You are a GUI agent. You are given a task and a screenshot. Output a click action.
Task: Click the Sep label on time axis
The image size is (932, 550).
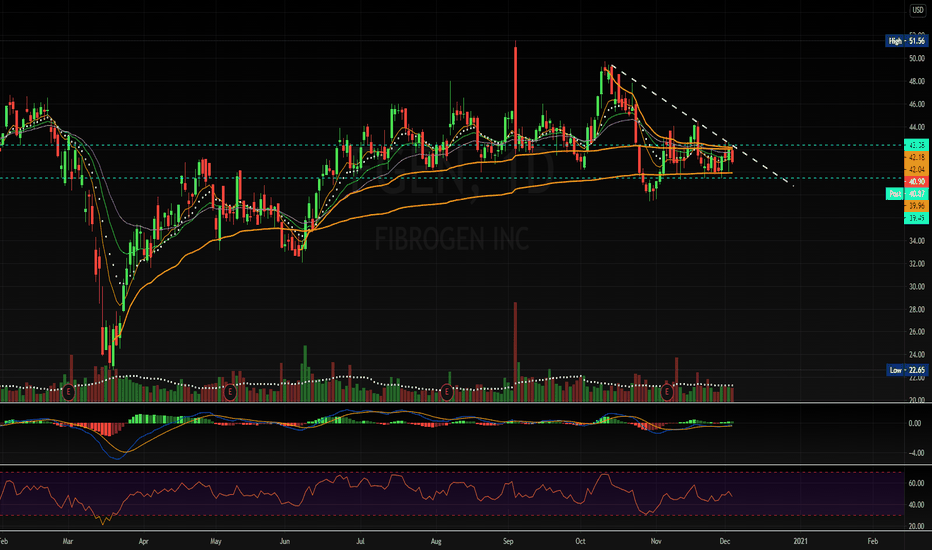pos(508,541)
